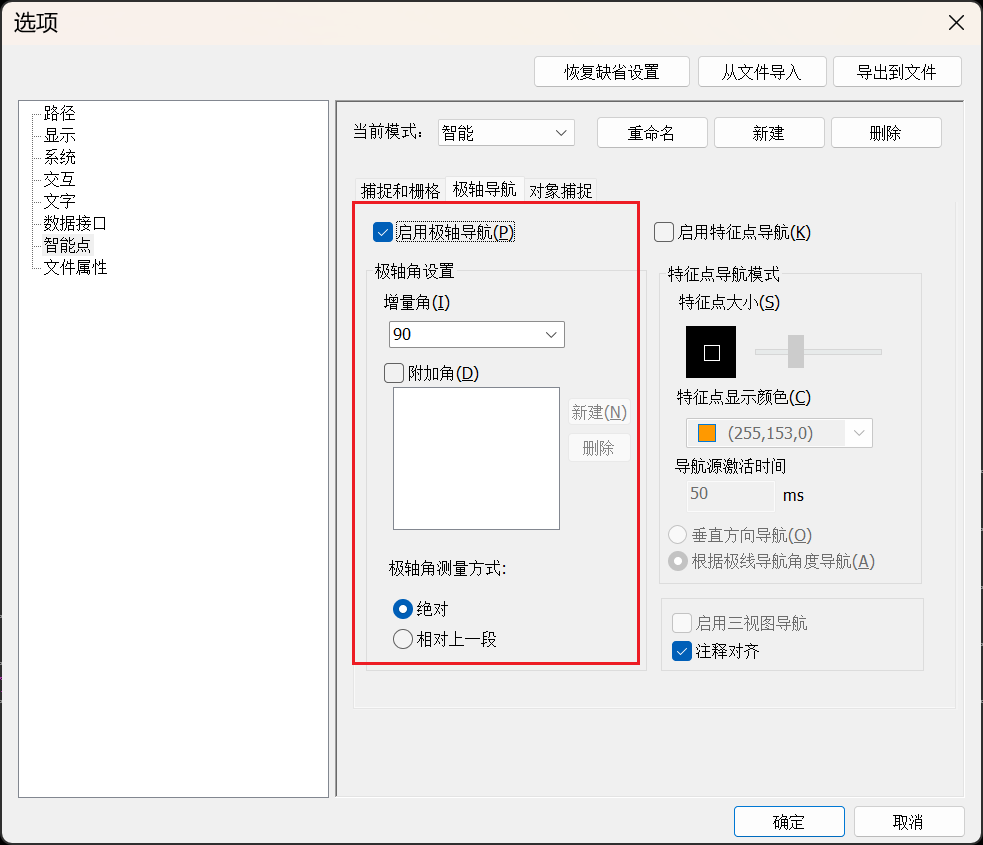Image resolution: width=983 pixels, height=845 pixels.
Task: Click the 恢复缺省设置 button
Action: pos(612,72)
